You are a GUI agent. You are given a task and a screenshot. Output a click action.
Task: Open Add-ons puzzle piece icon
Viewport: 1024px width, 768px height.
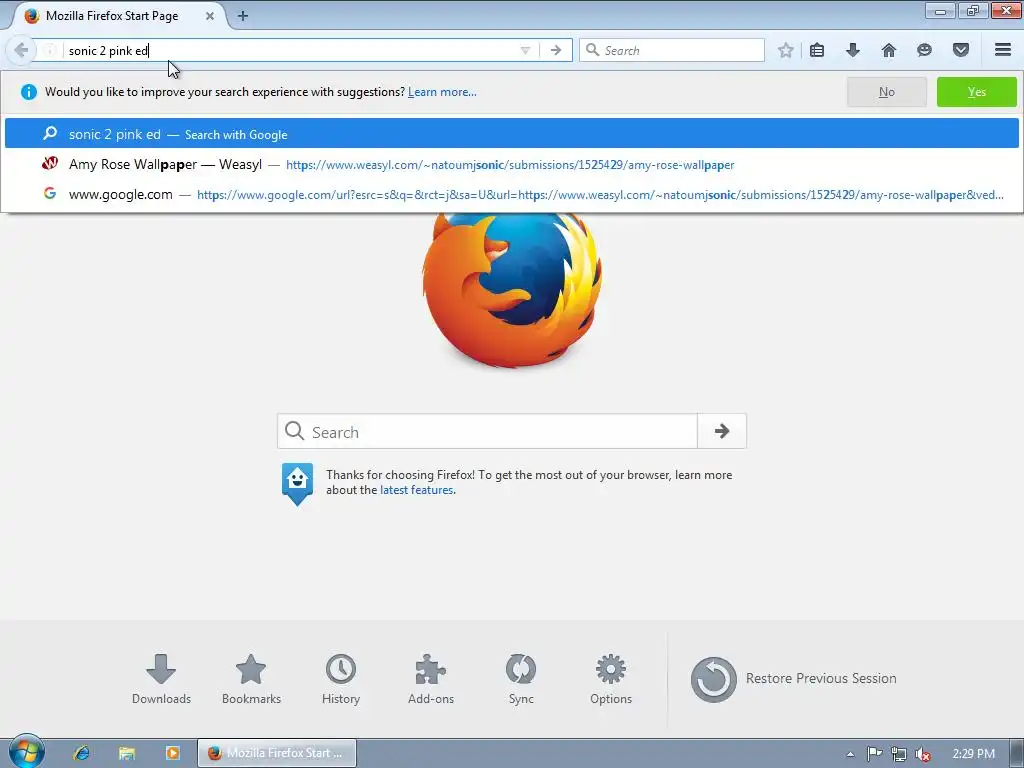pos(430,679)
